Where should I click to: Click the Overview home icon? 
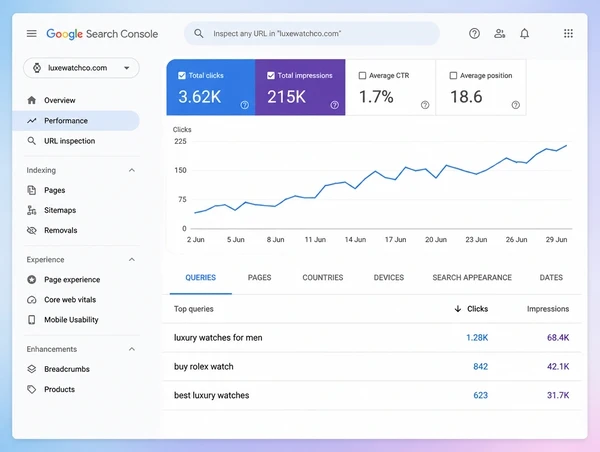point(32,100)
